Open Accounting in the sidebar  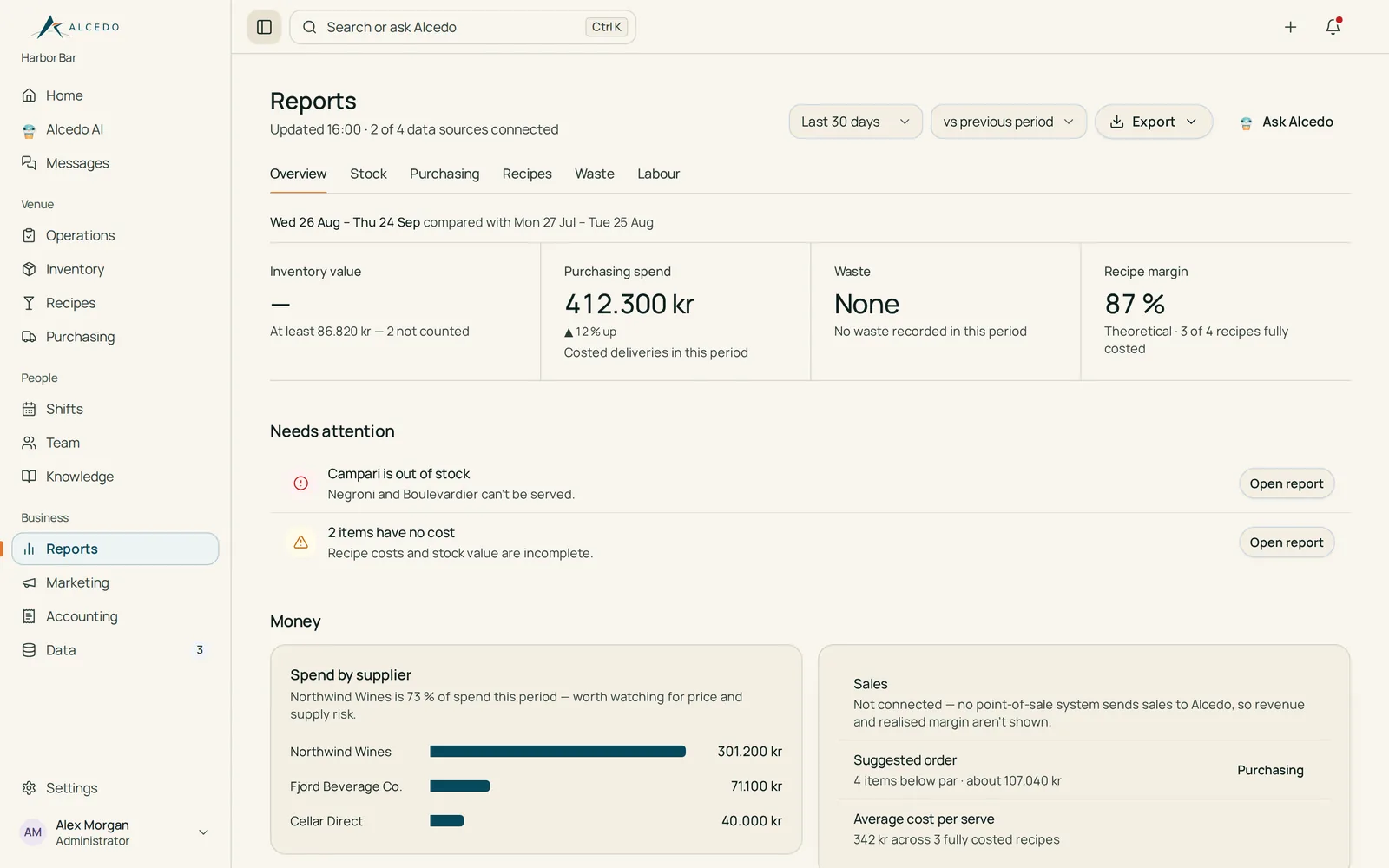115,616
